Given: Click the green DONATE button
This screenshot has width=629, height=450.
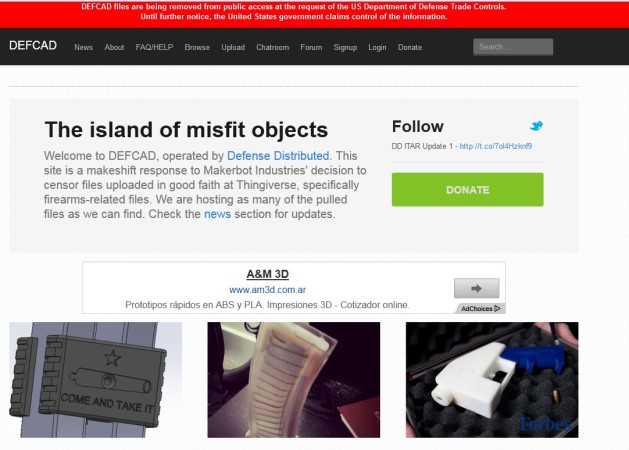Looking at the screenshot, I should [468, 190].
